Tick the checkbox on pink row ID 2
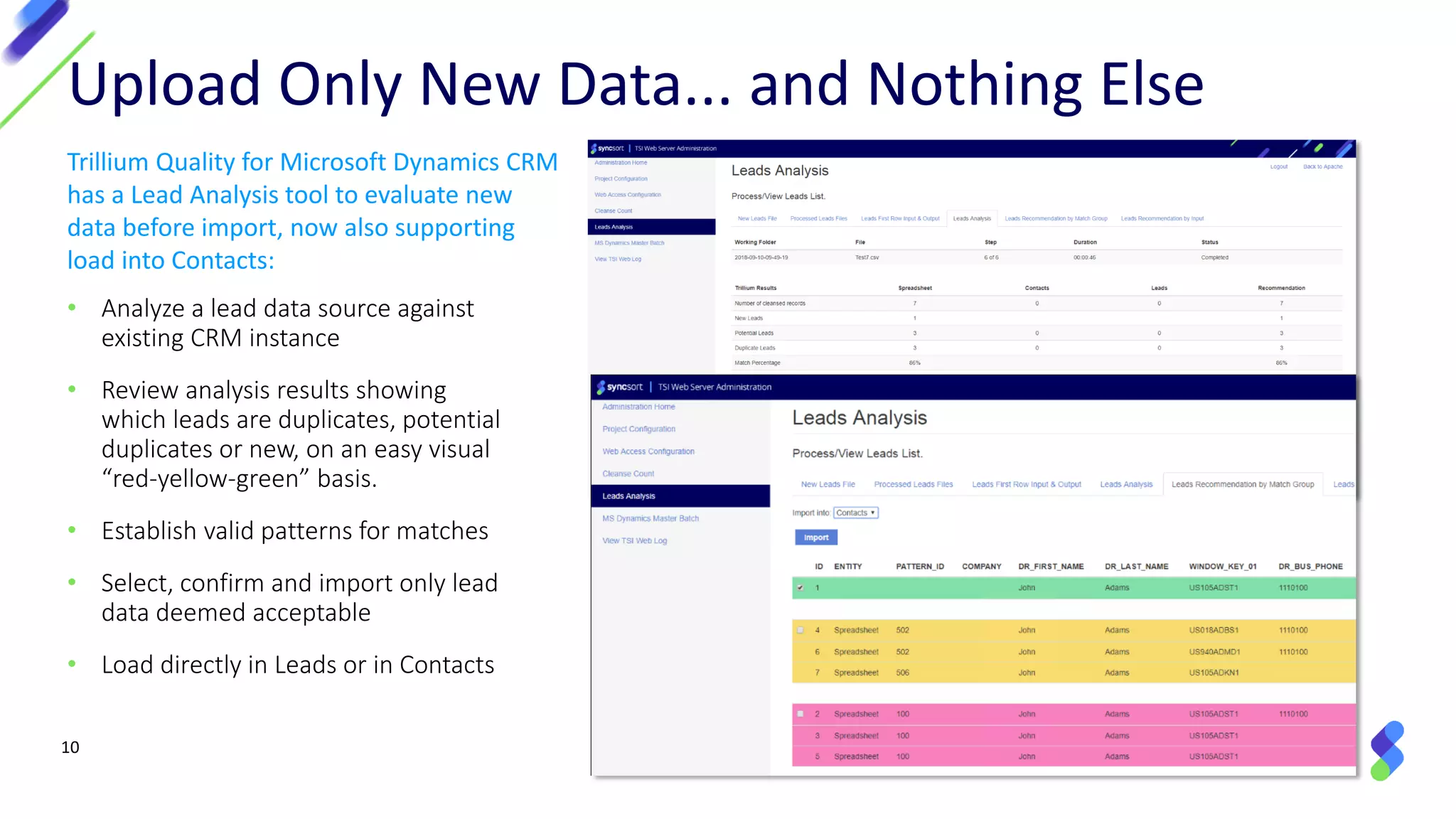The height and width of the screenshot is (819, 1456). (801, 714)
